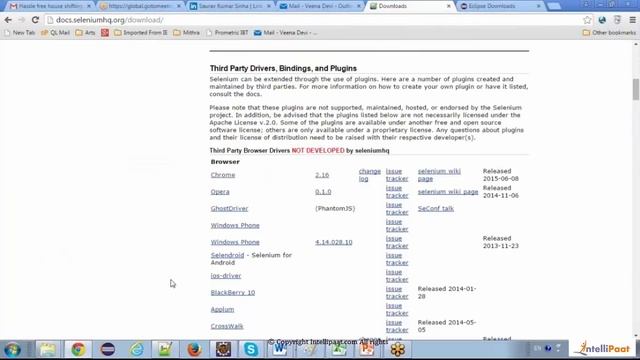640x360 pixels.
Task: Open the ios-driver link
Action: coord(226,276)
